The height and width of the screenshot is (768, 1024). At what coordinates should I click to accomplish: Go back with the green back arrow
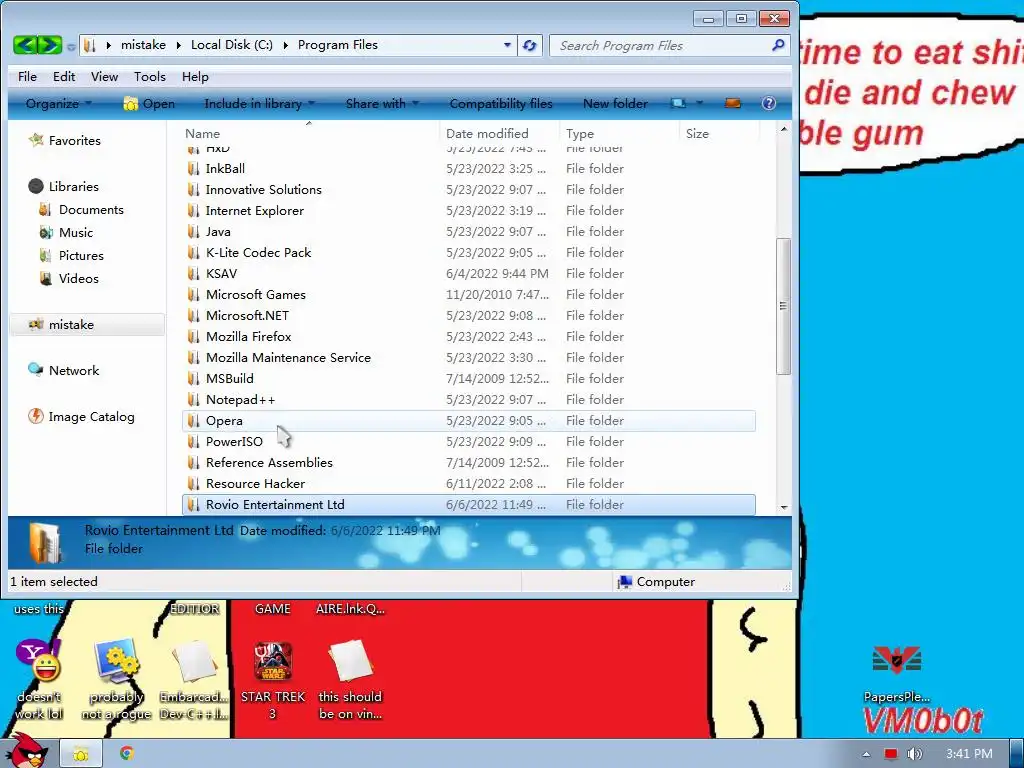tap(25, 45)
